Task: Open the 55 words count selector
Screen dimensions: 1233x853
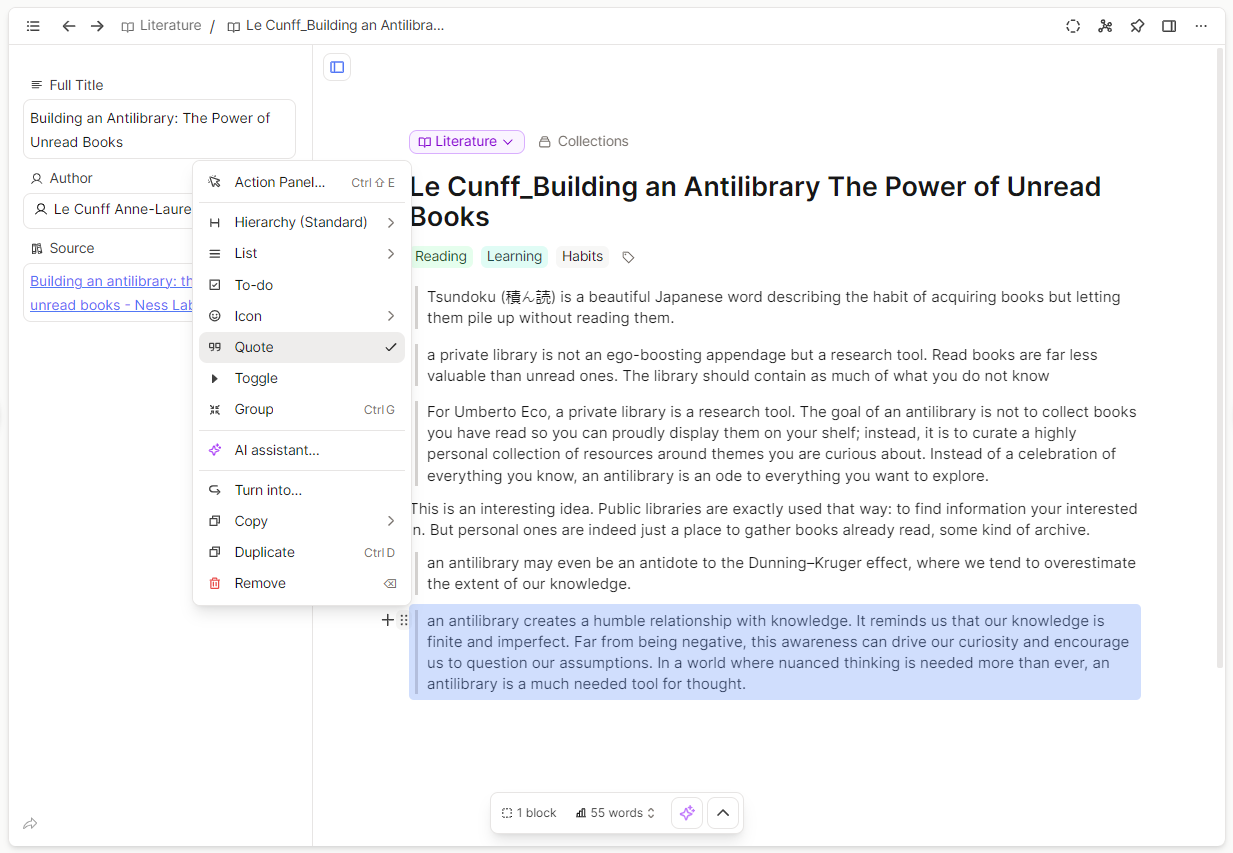Action: tap(616, 813)
